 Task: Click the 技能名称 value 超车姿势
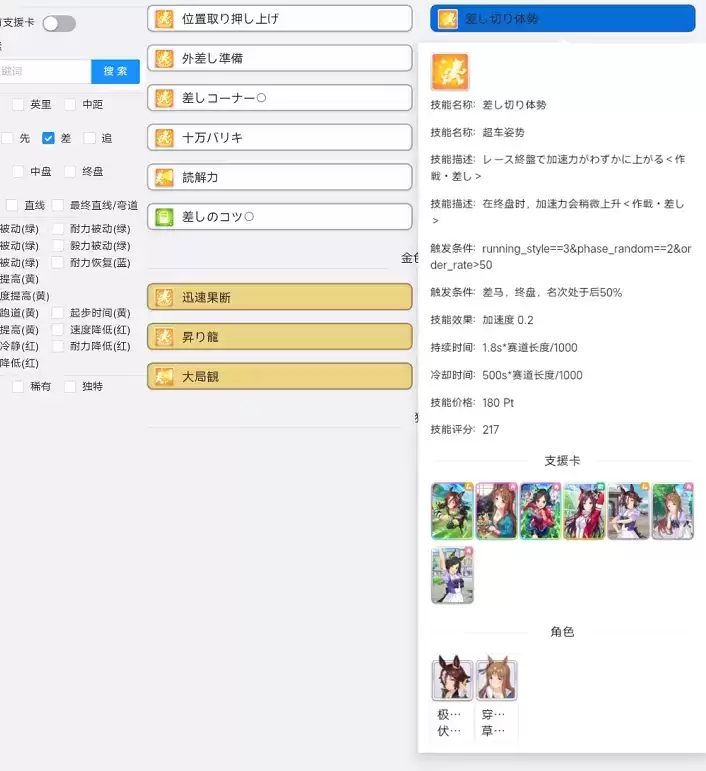pos(503,132)
